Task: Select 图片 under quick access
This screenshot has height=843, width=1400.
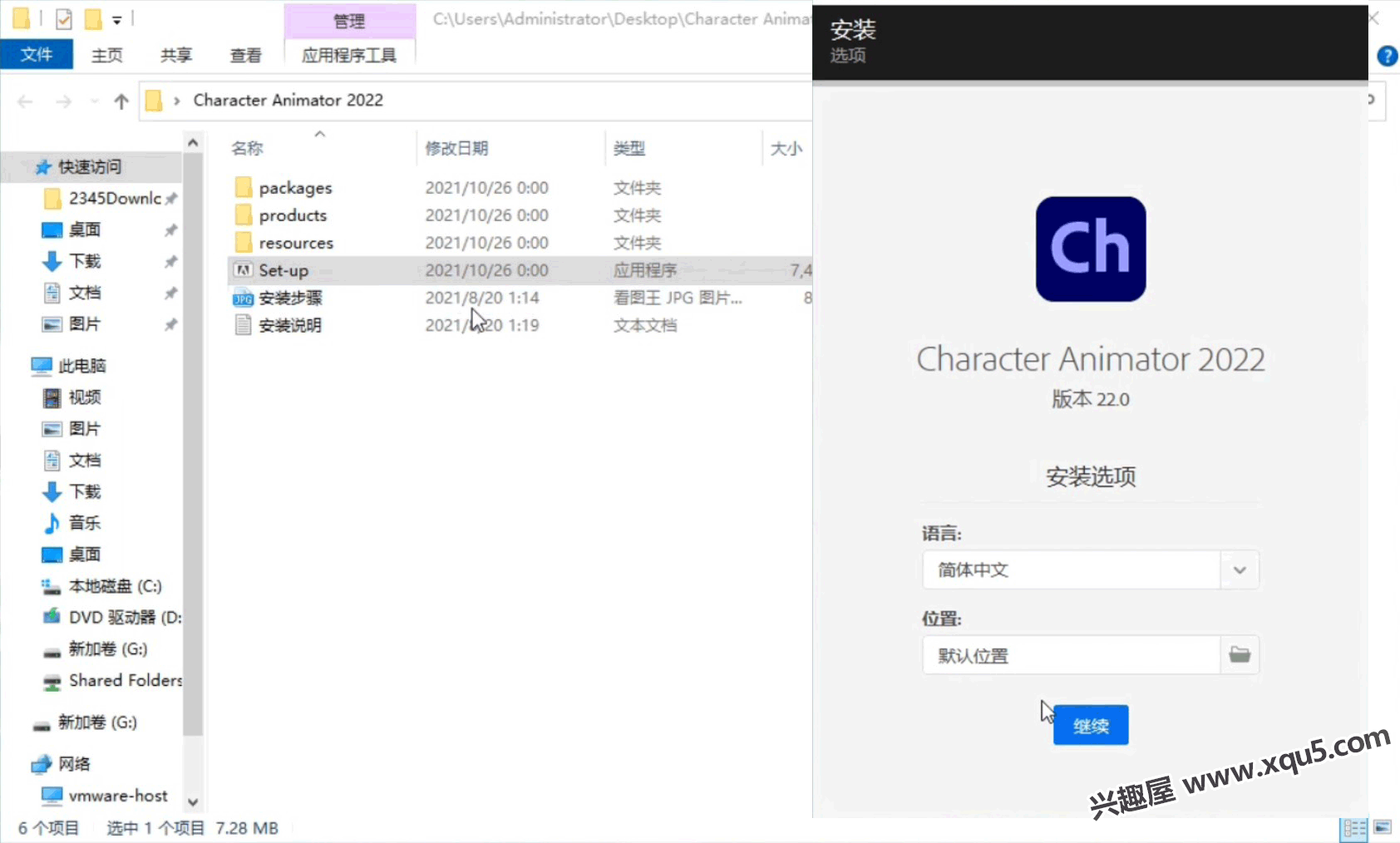Action: [x=85, y=324]
